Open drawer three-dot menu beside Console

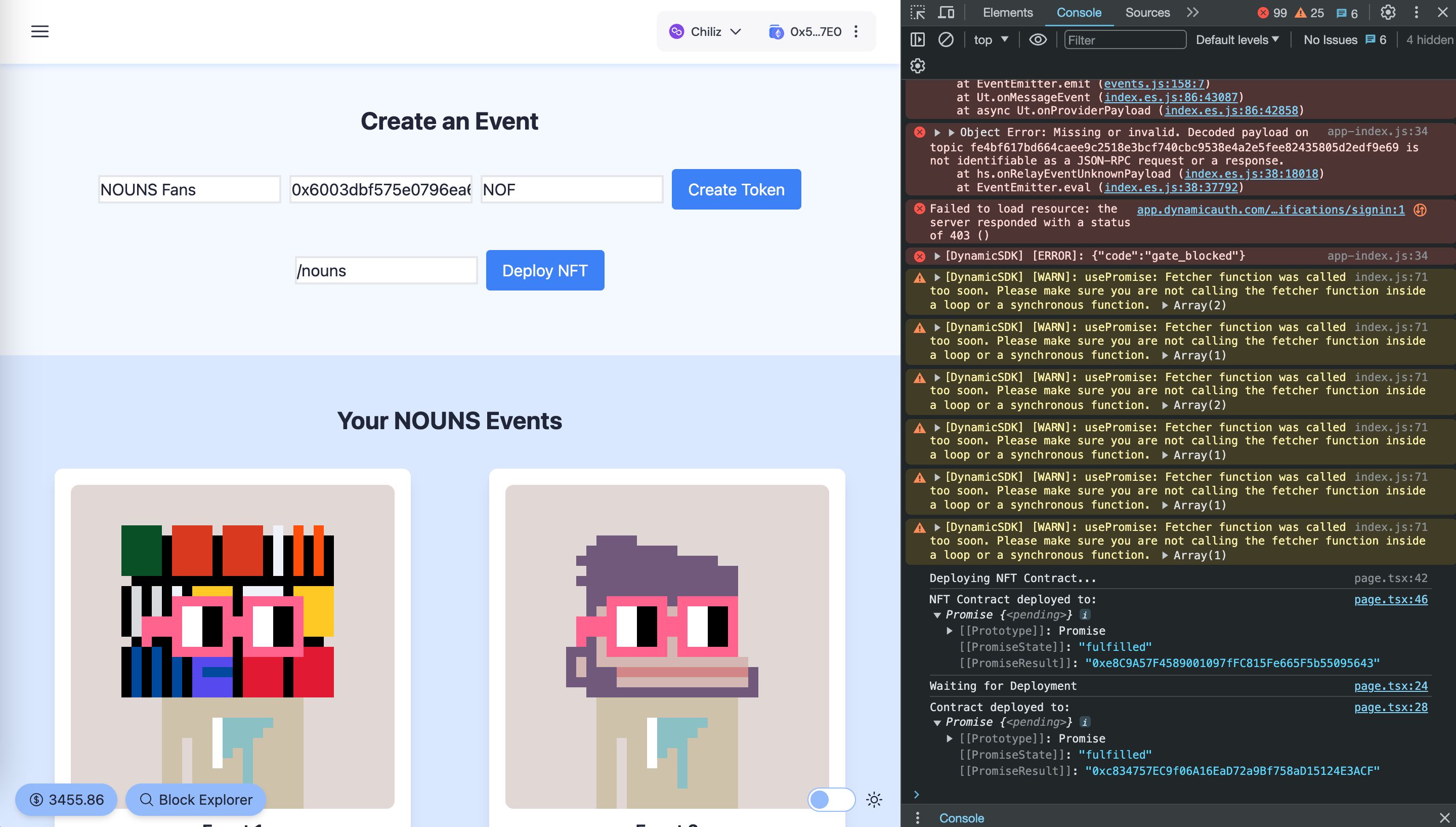[918, 818]
